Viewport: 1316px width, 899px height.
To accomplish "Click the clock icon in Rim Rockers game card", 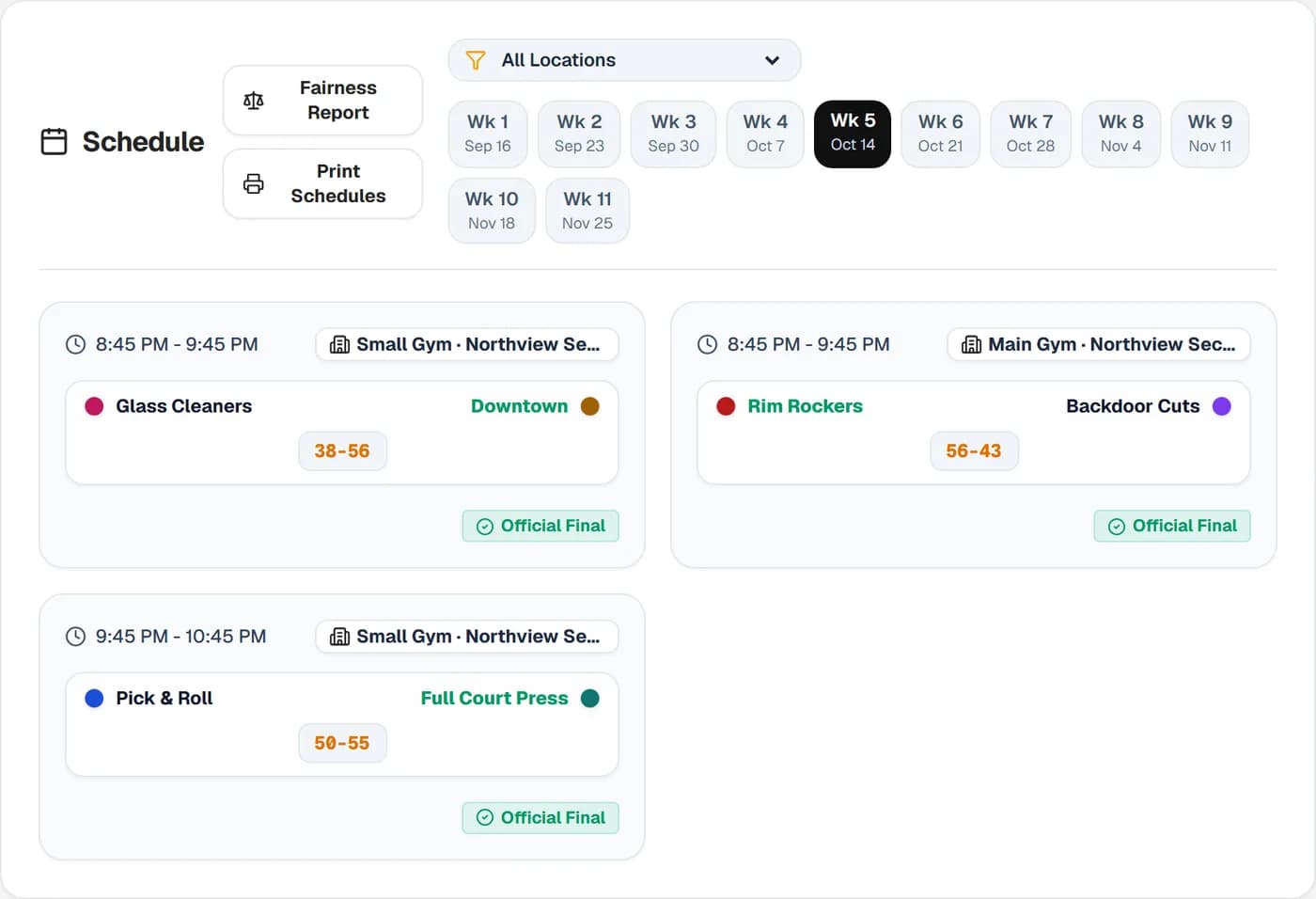I will click(x=707, y=345).
